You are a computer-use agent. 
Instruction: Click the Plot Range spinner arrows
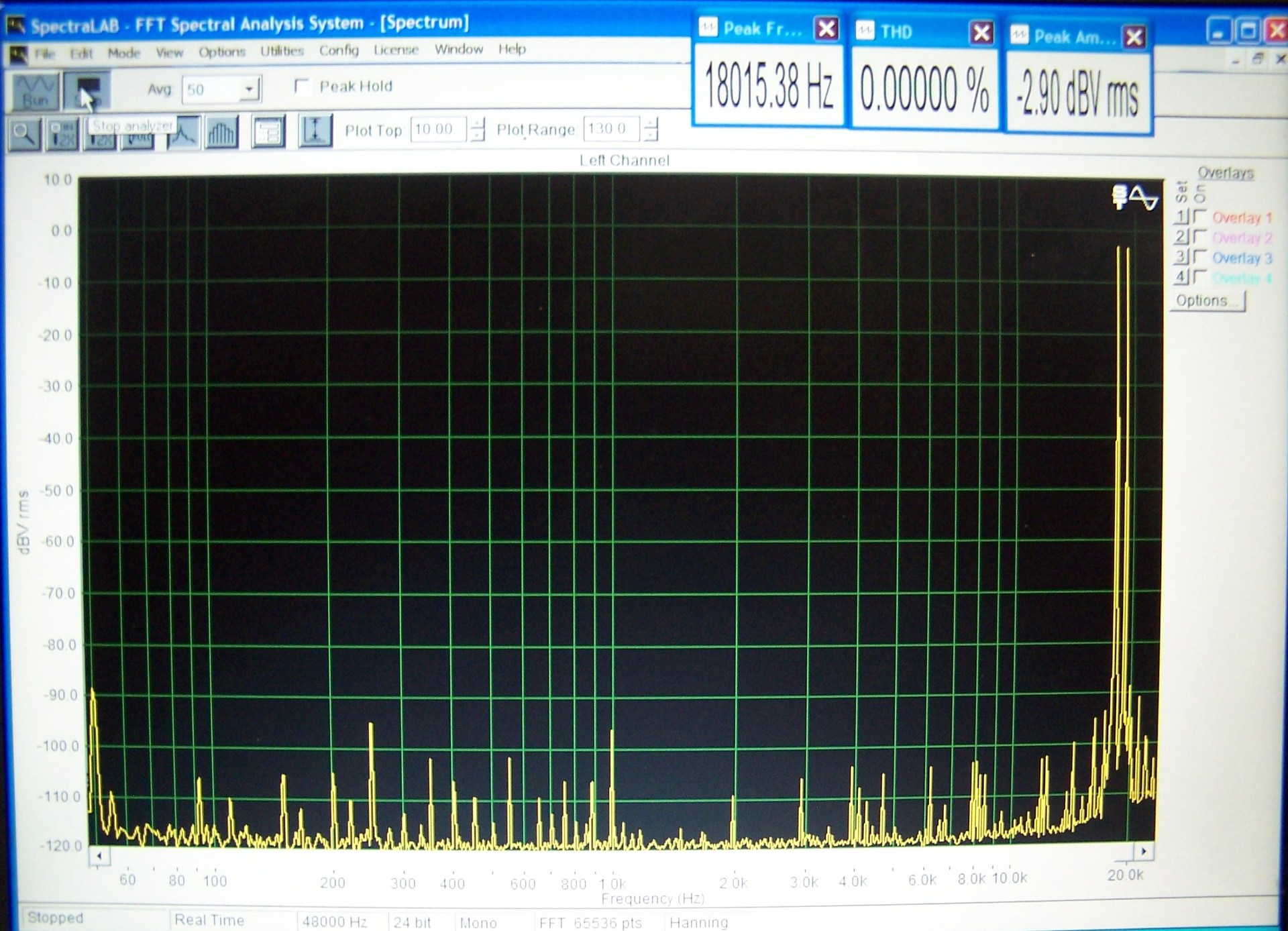[x=651, y=129]
